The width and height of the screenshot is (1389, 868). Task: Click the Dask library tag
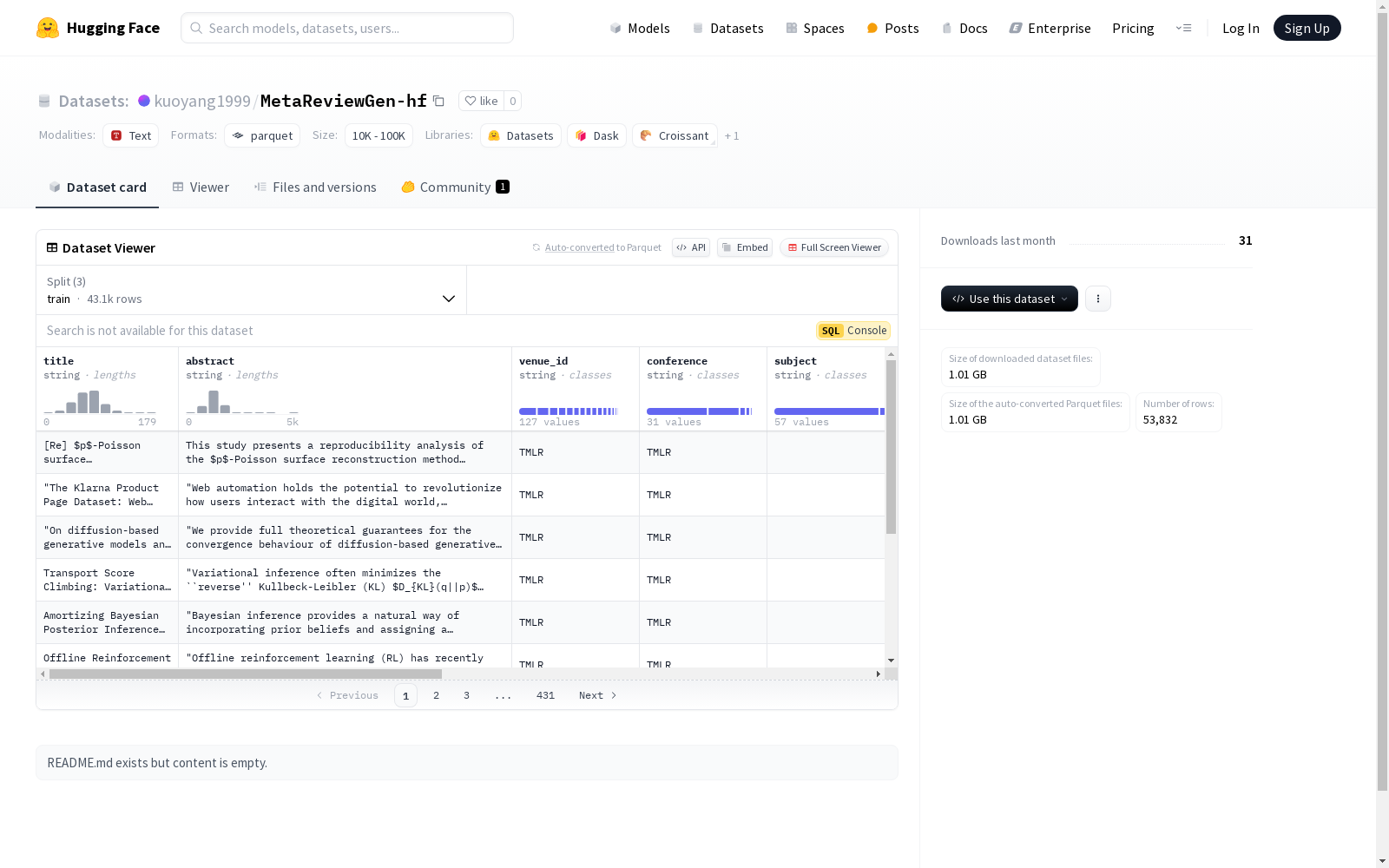[x=596, y=135]
